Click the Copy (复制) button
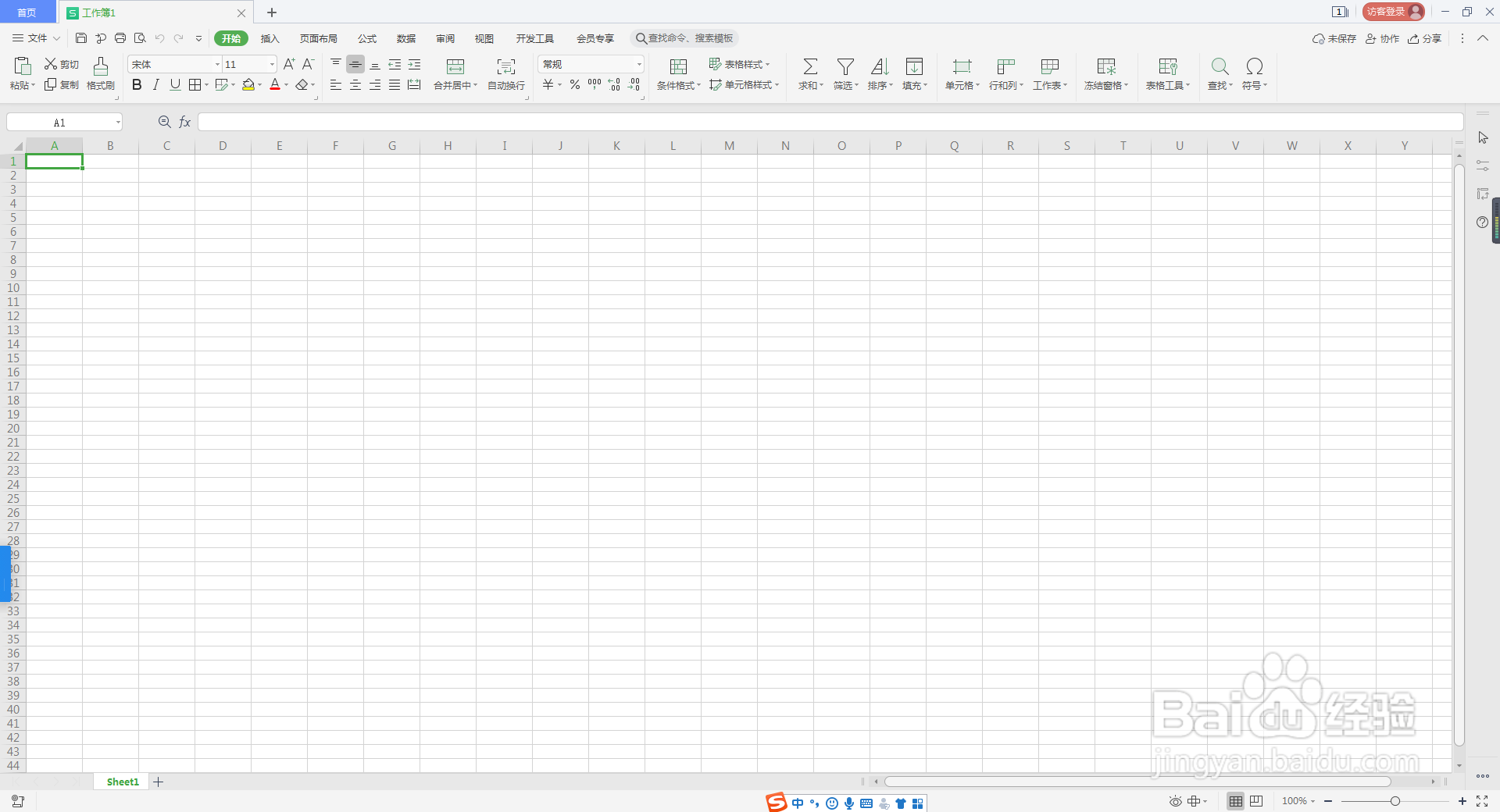The height and width of the screenshot is (812, 1500). tap(62, 84)
